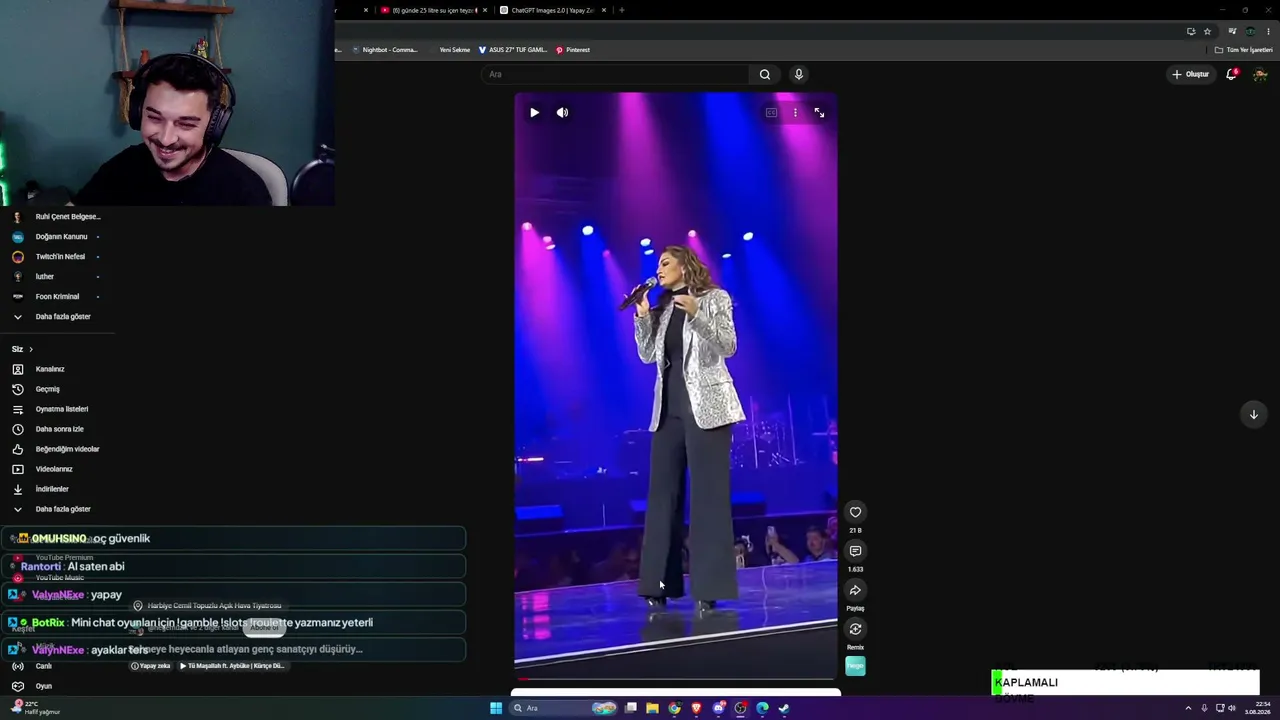
Task: Remix this Shorts video
Action: point(855,629)
